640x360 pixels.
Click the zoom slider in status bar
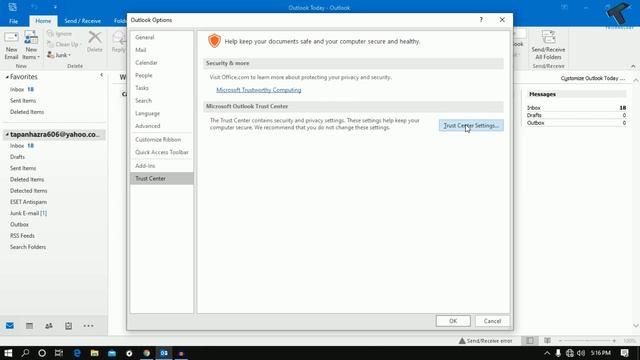point(588,341)
